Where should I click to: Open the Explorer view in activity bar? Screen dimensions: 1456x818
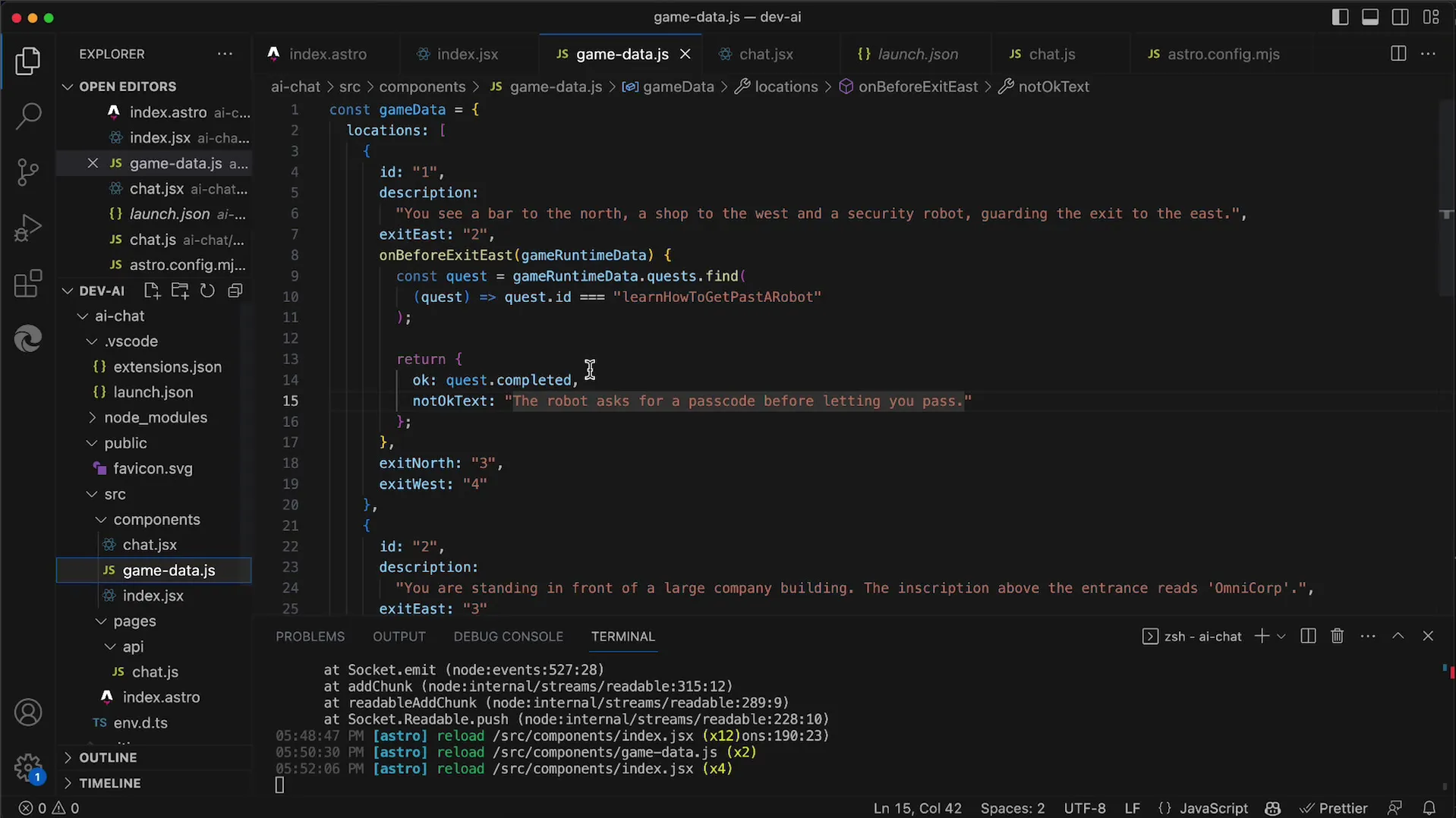coord(28,61)
